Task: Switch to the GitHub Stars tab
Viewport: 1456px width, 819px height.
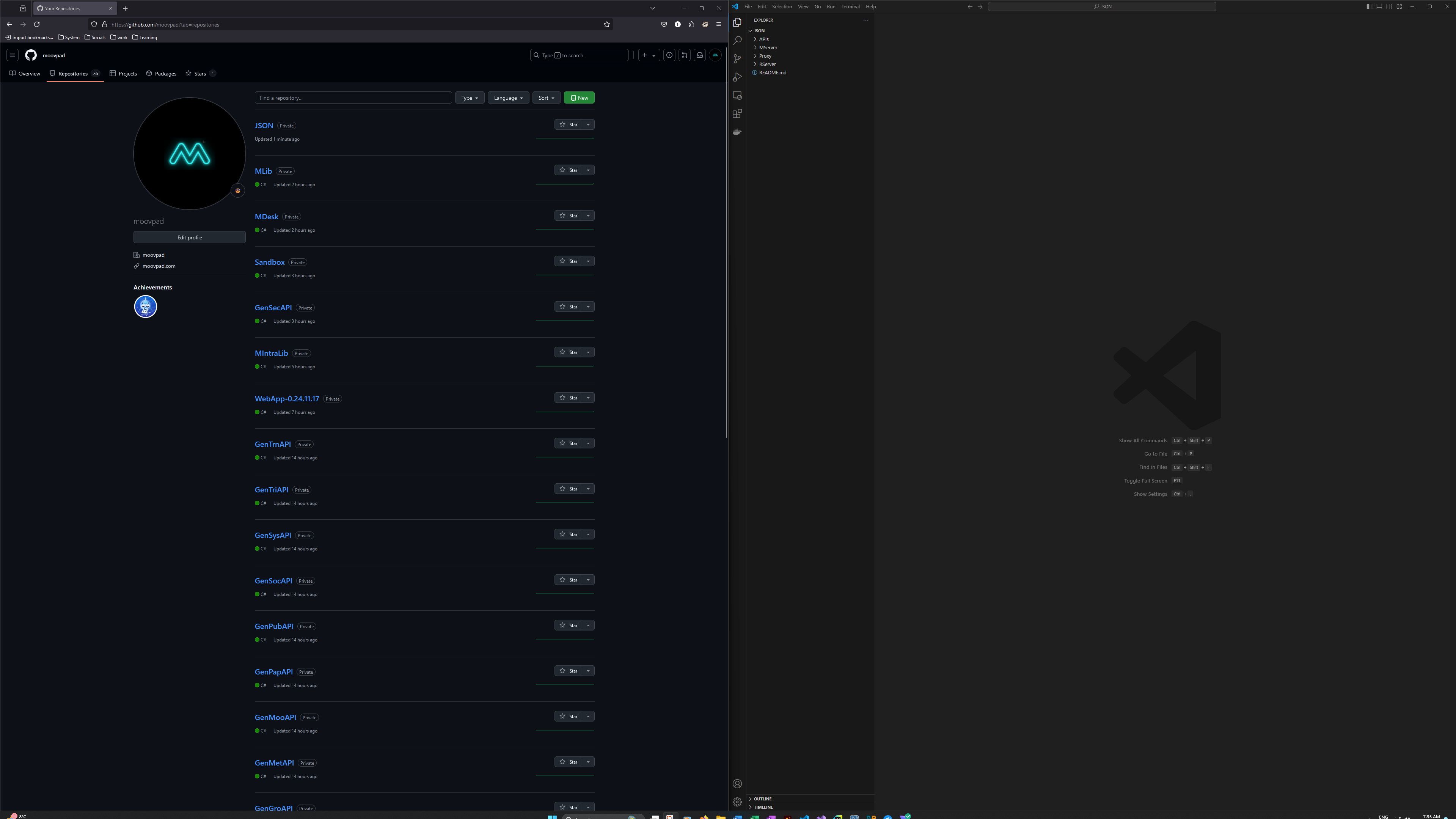Action: (201, 74)
